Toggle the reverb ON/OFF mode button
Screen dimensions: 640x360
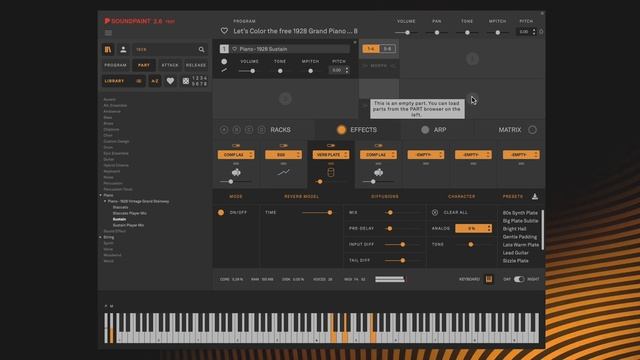point(221,212)
